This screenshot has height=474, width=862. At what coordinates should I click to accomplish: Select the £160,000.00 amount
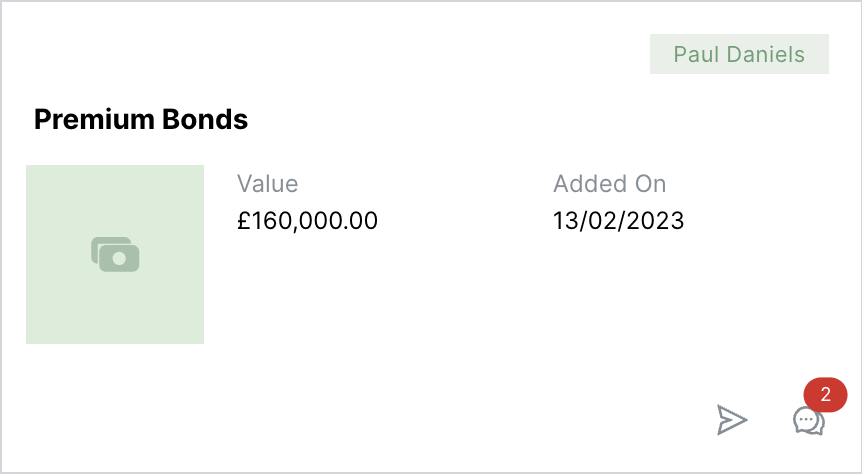pos(307,220)
